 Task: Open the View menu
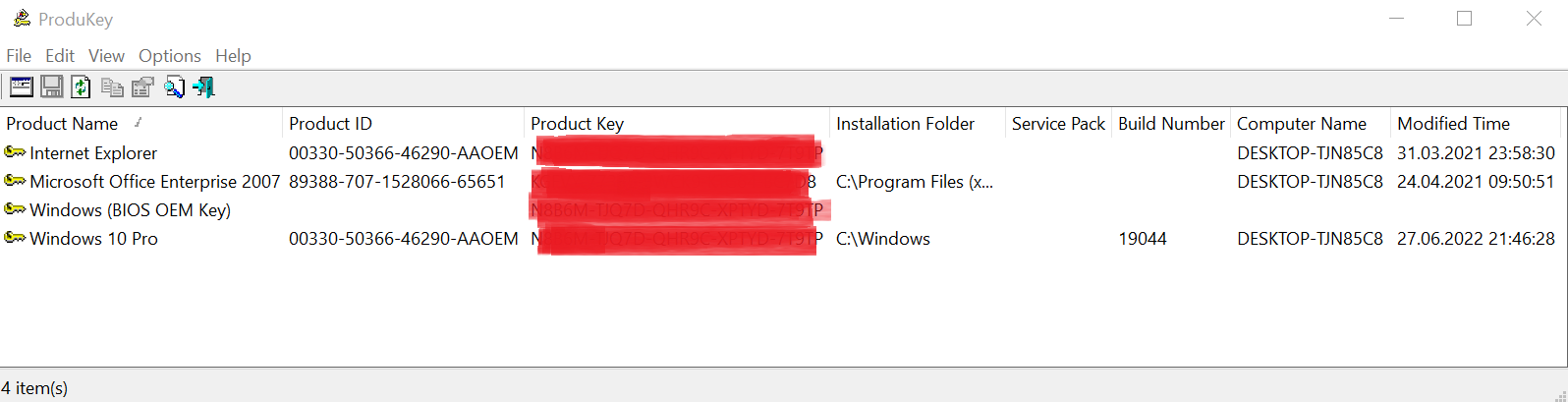[x=106, y=56]
